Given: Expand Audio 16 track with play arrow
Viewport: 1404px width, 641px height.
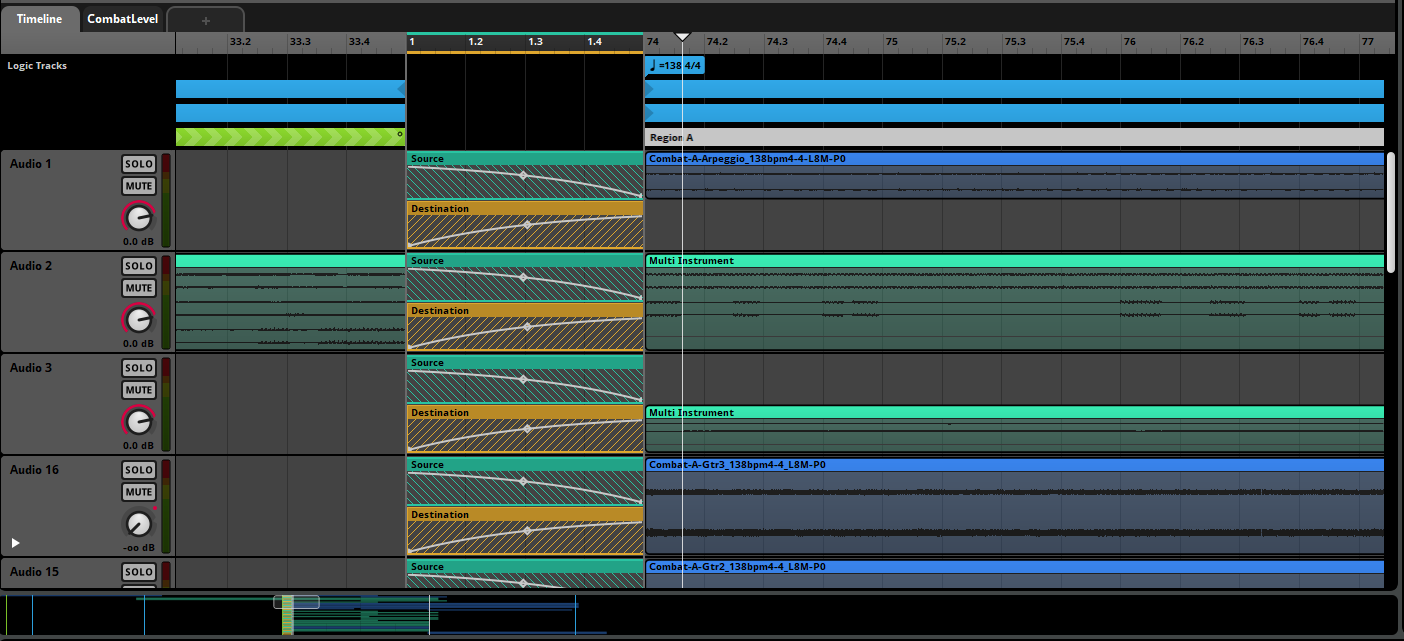Looking at the screenshot, I should click(x=15, y=543).
